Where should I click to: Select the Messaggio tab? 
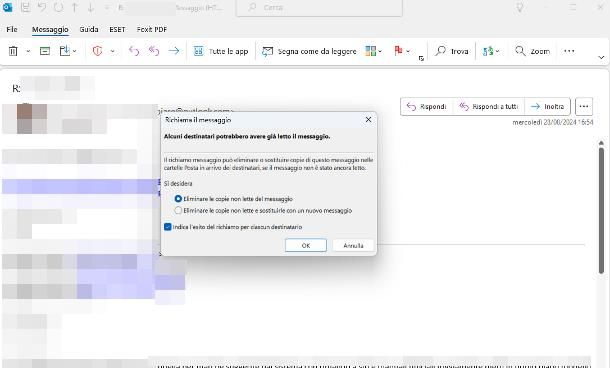(50, 29)
